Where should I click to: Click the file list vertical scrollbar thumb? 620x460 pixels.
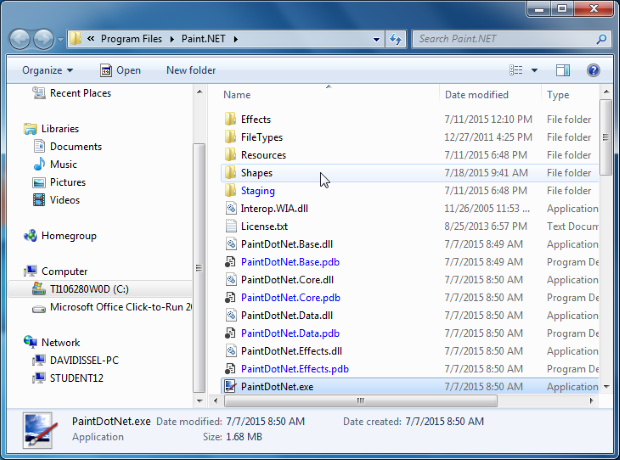605,137
